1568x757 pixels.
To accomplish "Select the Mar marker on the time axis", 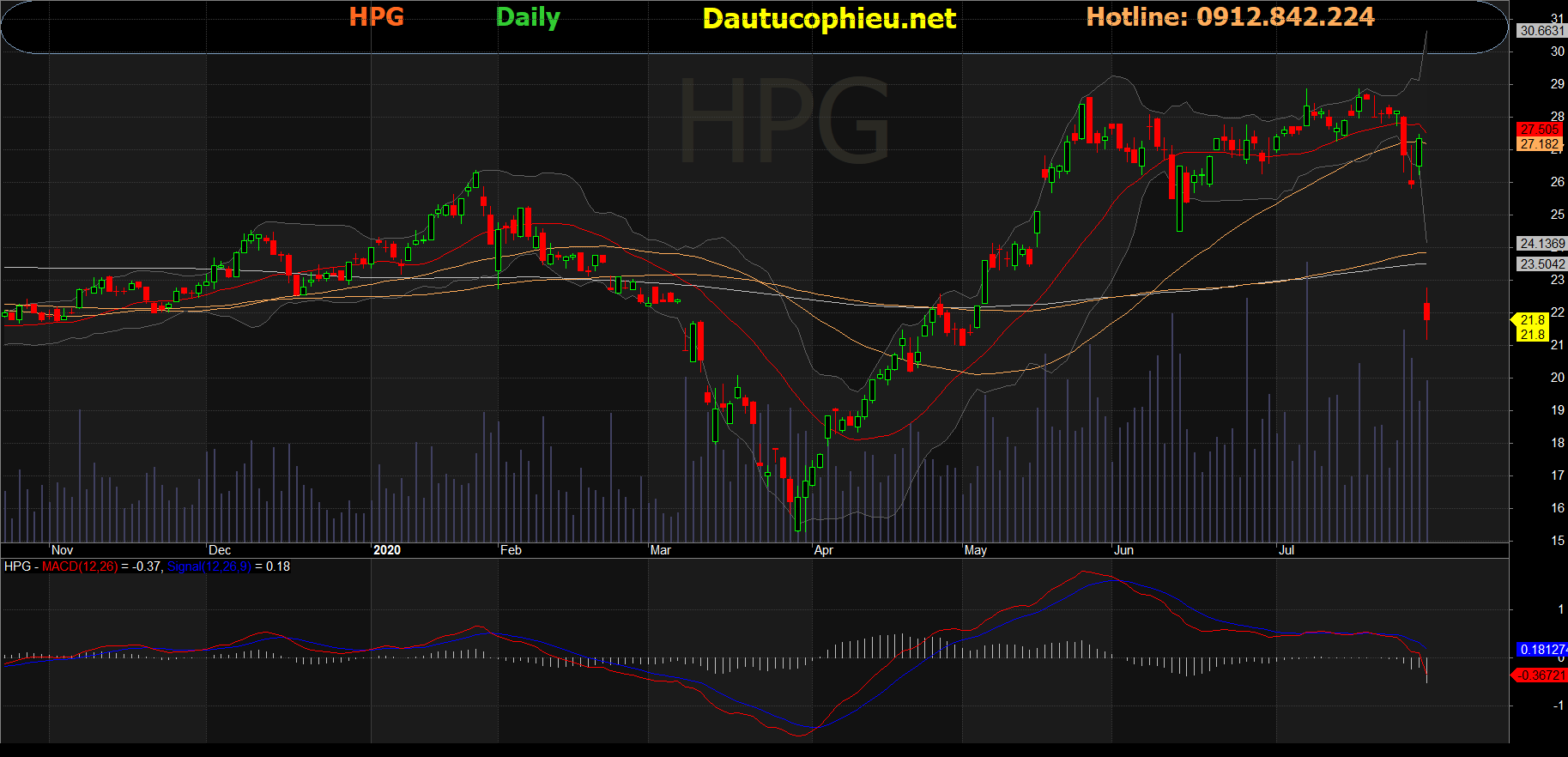I will coord(660,550).
